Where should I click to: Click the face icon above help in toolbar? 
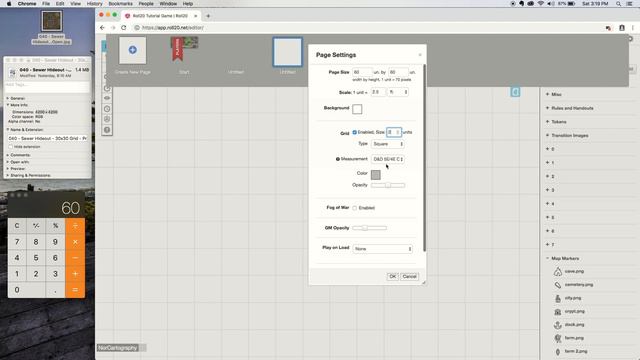[107, 119]
